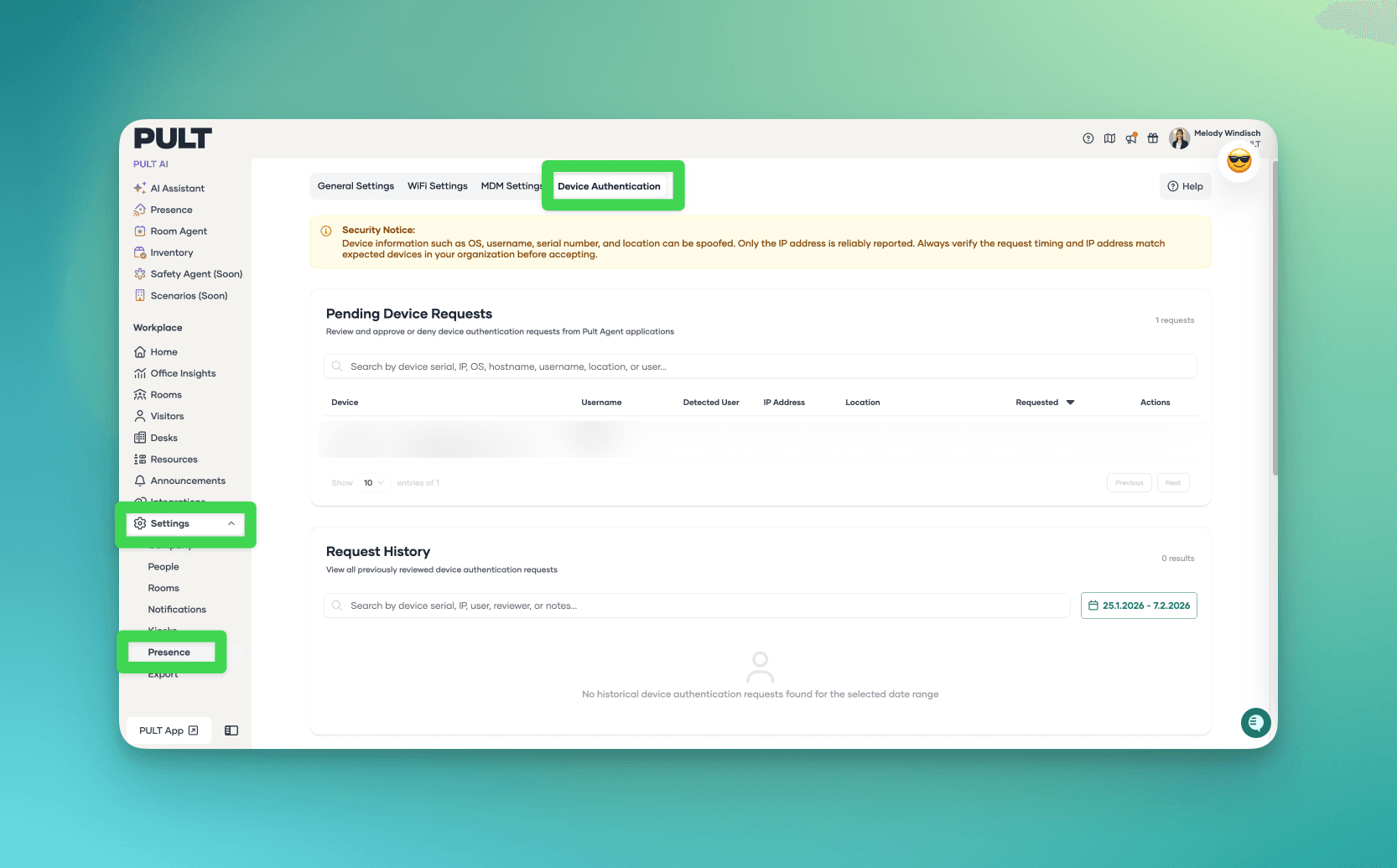1397x868 pixels.
Task: Toggle the Requested column sort arrow
Action: (x=1070, y=403)
